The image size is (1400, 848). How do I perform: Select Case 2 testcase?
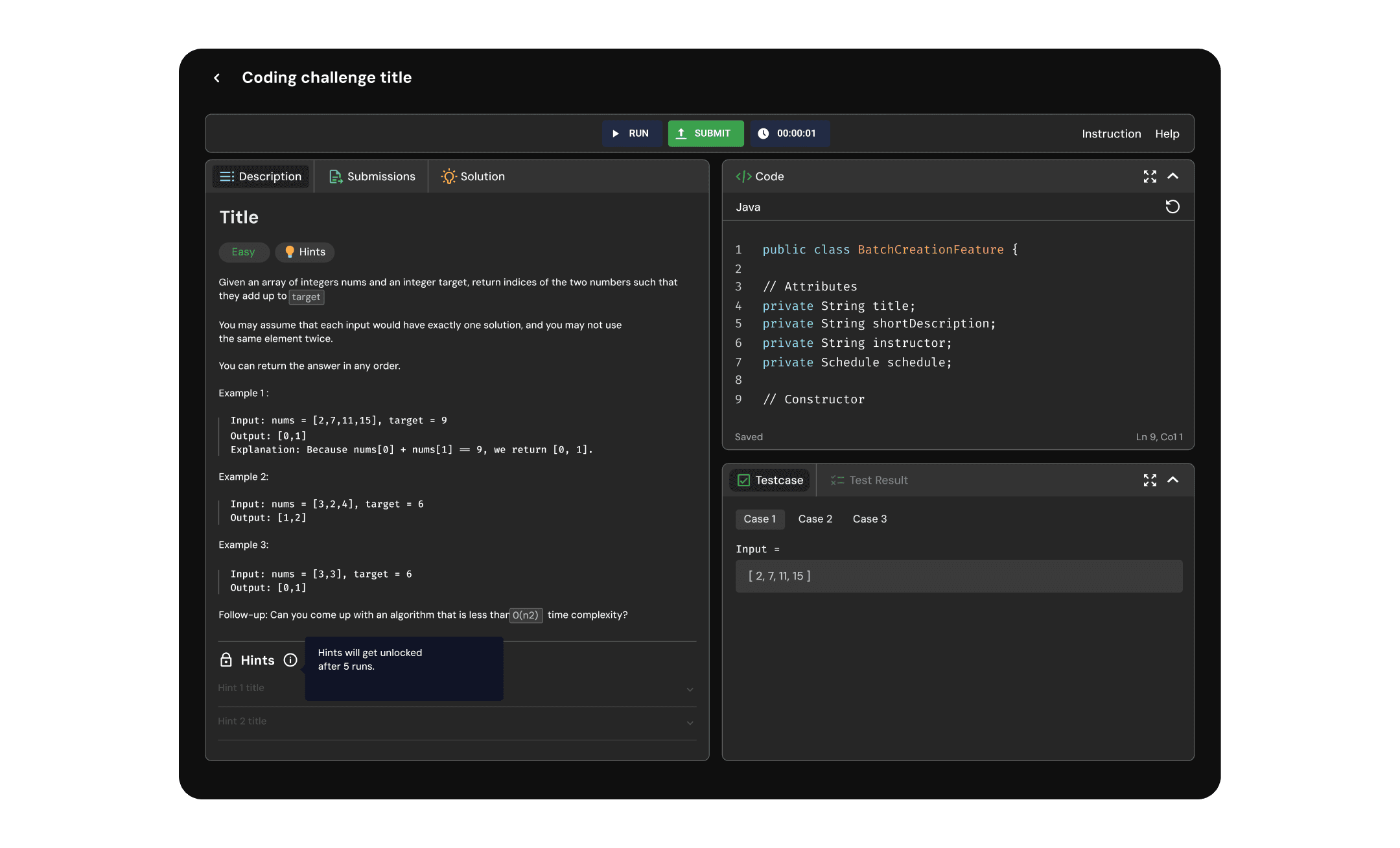(x=815, y=519)
